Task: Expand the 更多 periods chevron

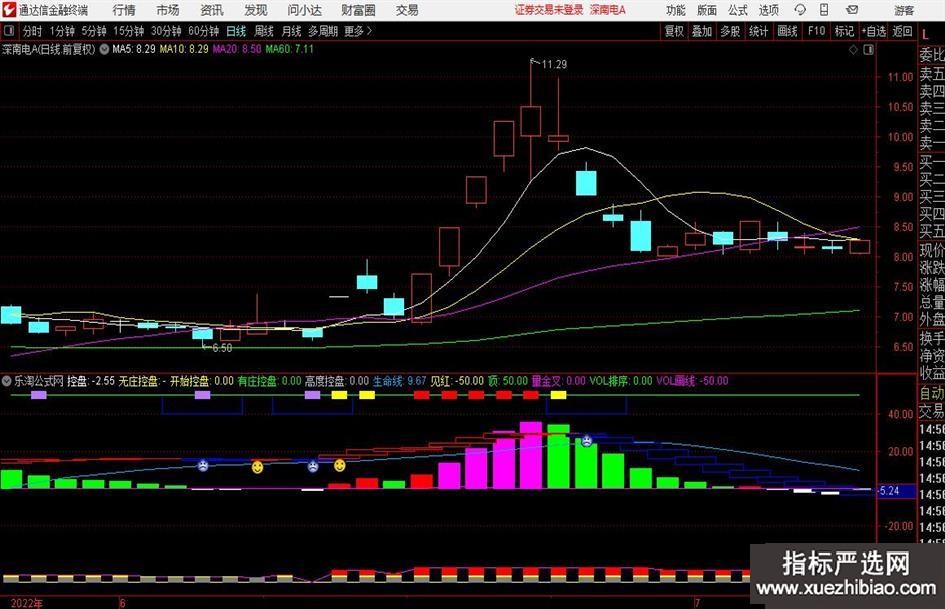Action: 358,31
